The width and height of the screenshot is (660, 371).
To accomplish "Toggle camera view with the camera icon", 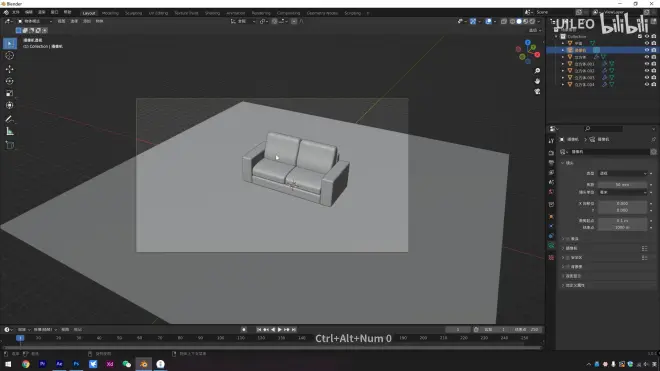I will coord(537,91).
